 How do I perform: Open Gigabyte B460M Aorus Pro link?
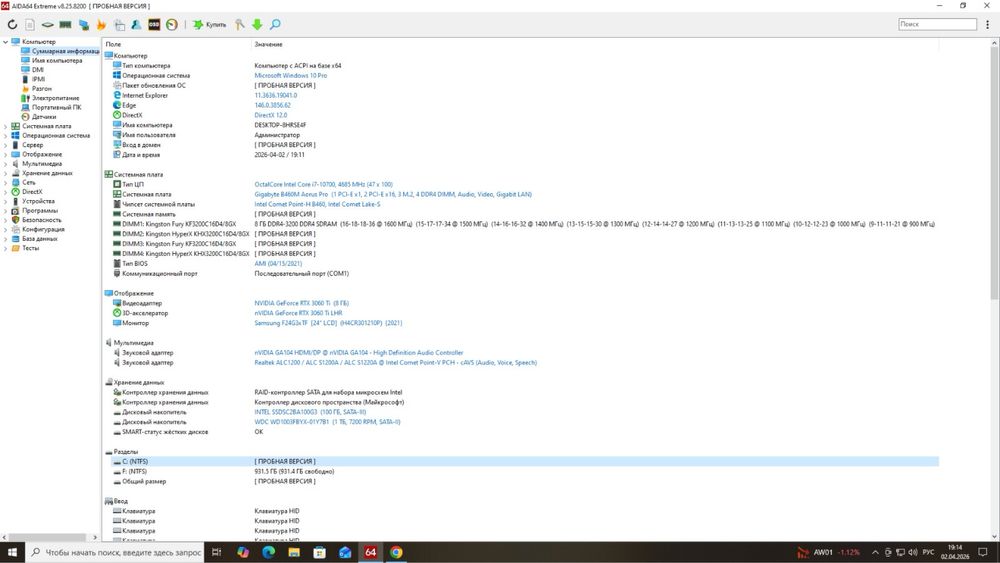[x=393, y=194]
